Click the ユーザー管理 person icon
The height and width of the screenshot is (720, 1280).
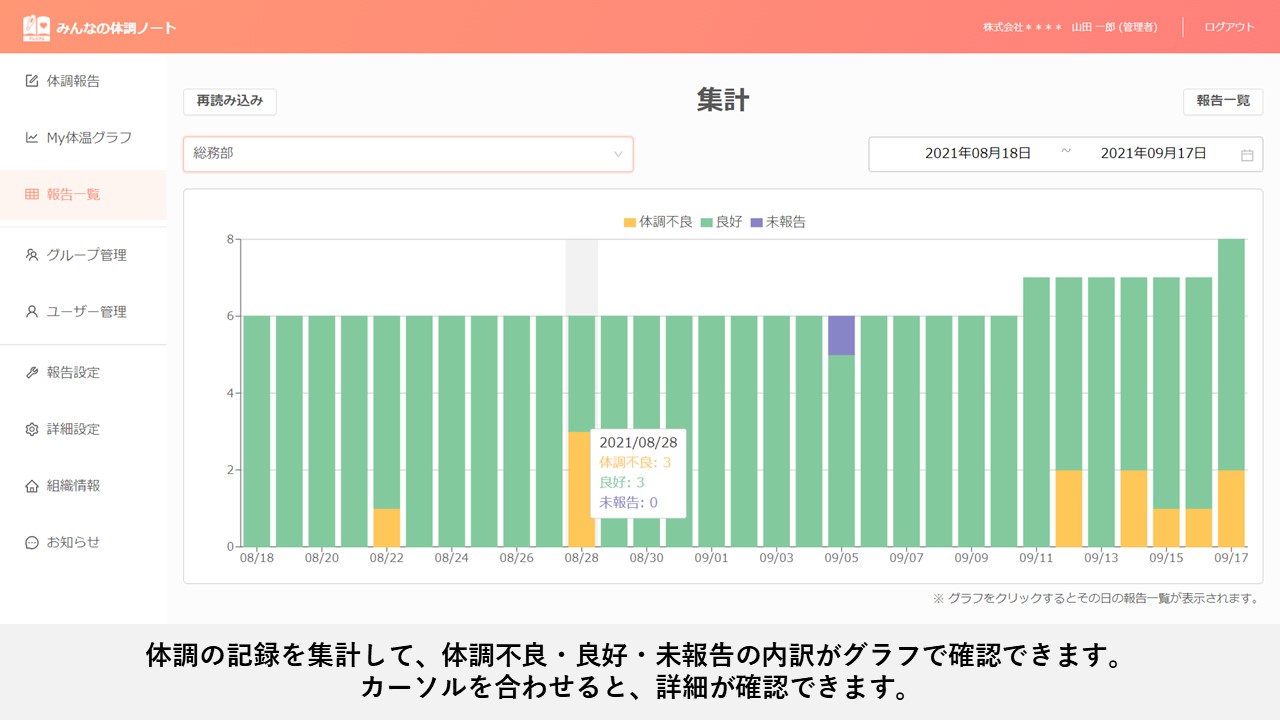32,312
